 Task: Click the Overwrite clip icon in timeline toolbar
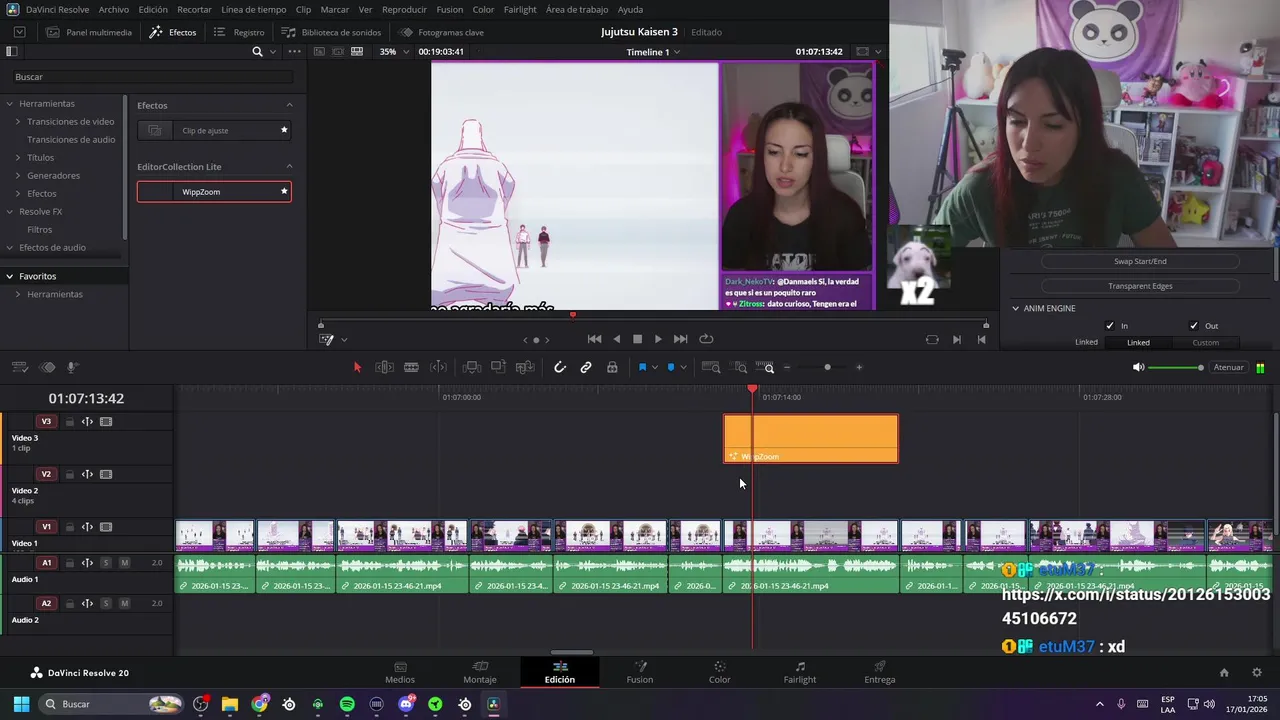click(498, 367)
